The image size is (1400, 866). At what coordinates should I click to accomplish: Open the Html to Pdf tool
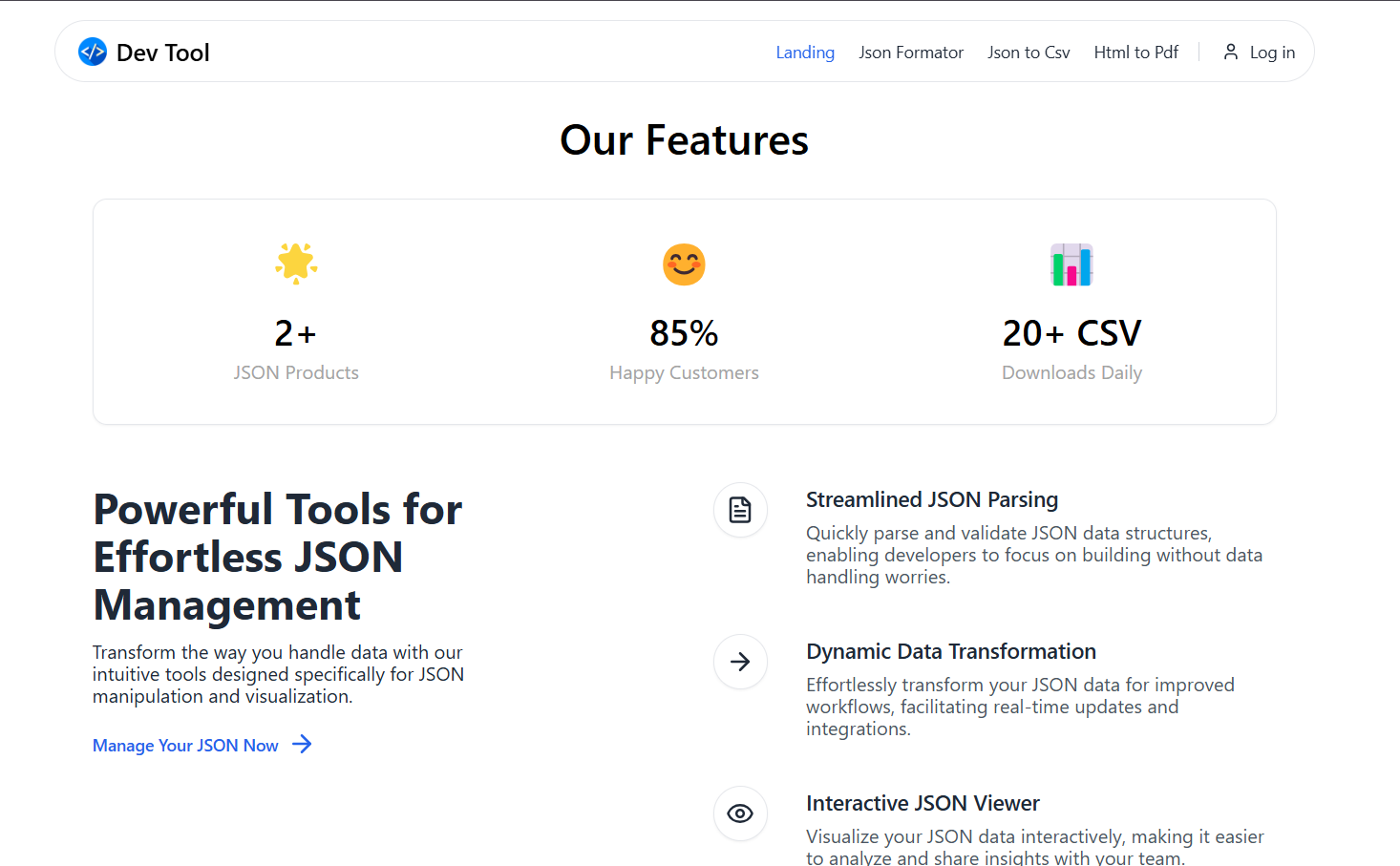point(1136,53)
